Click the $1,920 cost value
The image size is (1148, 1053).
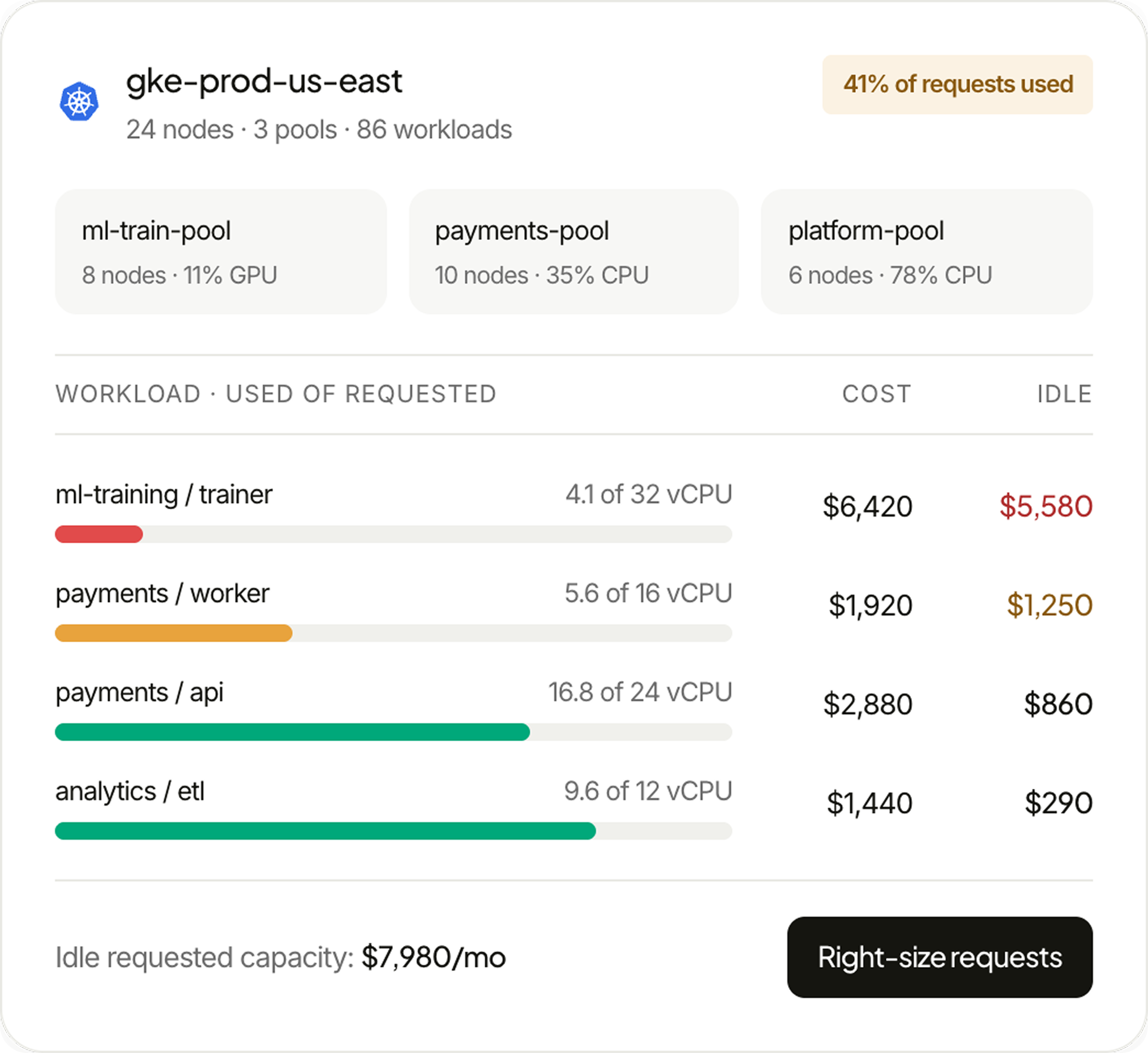click(x=871, y=605)
